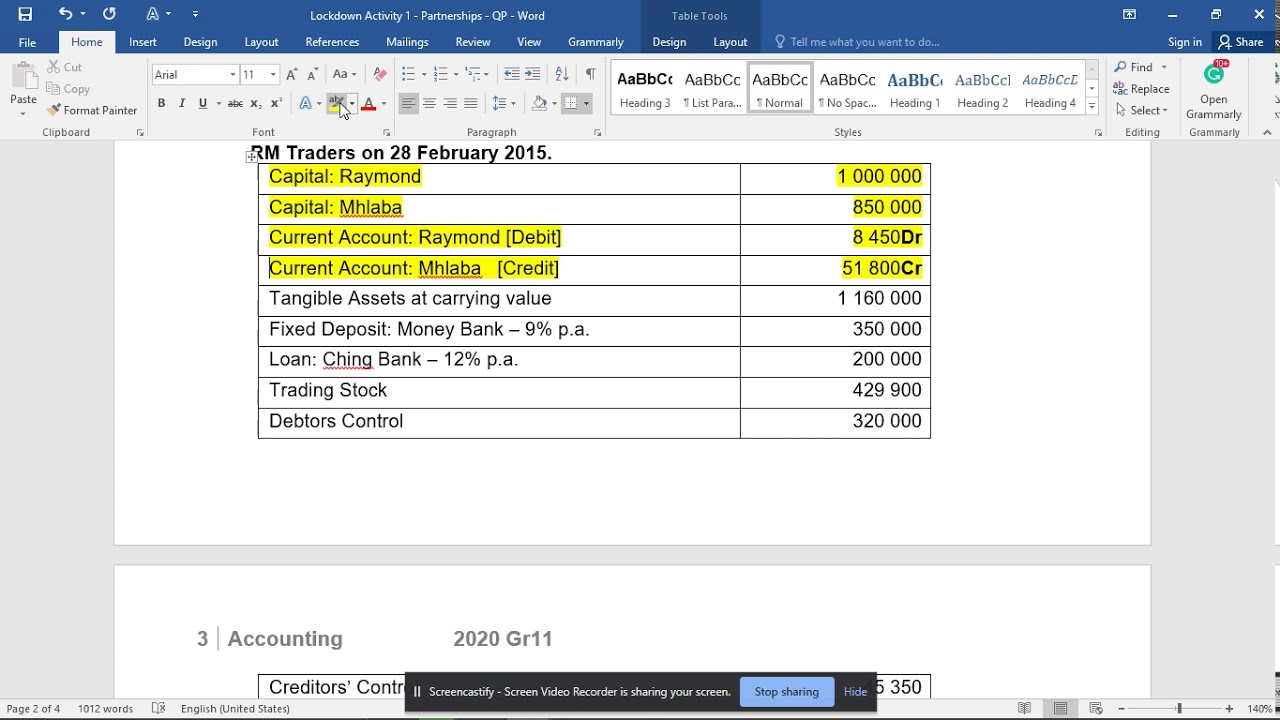The height and width of the screenshot is (720, 1280).
Task: Save the document with the Save icon
Action: point(25,14)
